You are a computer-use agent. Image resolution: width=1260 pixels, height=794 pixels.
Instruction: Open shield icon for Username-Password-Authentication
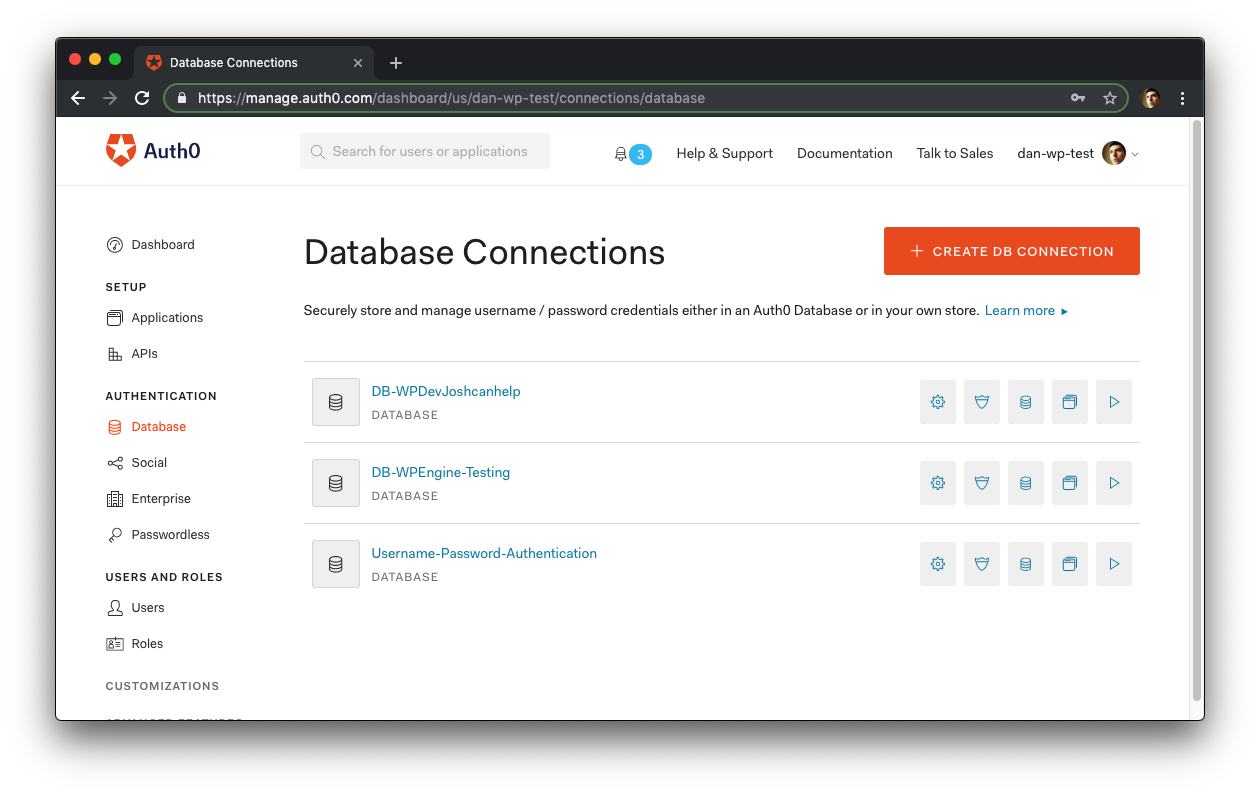coord(982,564)
